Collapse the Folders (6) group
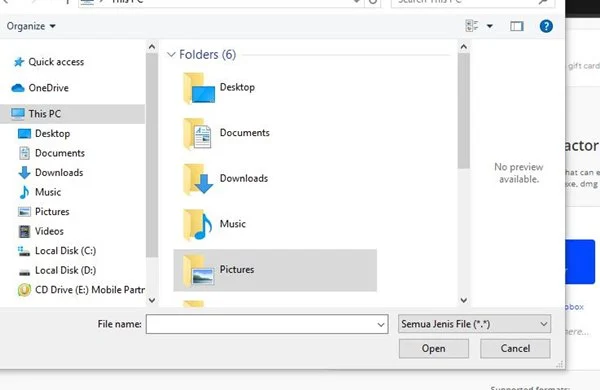Image resolution: width=600 pixels, height=390 pixels. tap(171, 54)
